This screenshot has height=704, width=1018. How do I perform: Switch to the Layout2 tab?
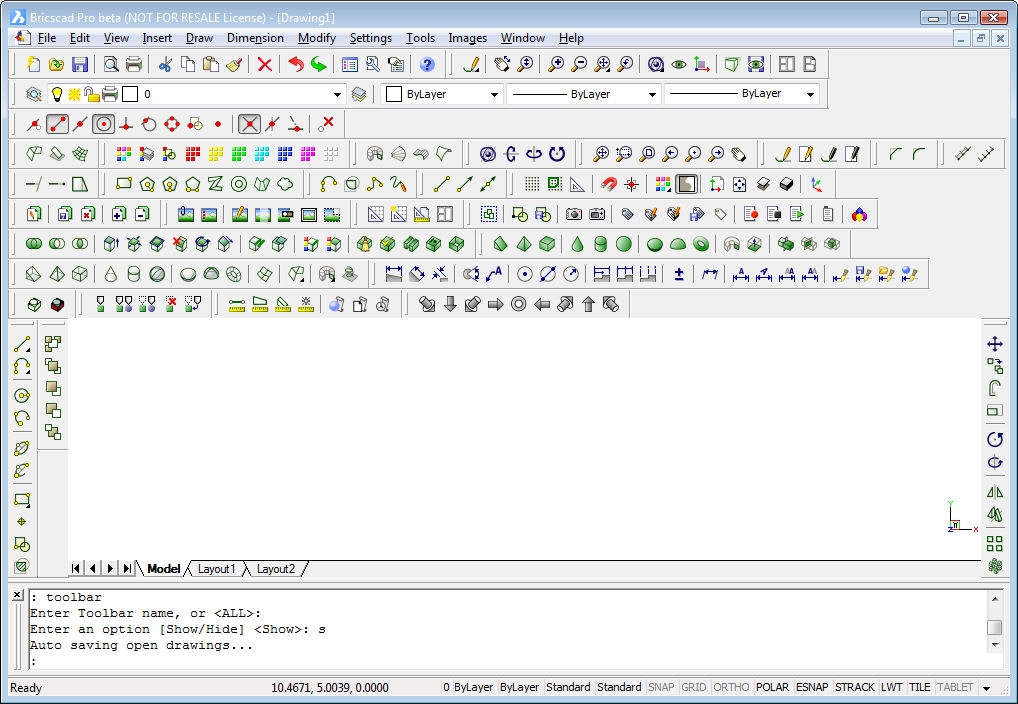pos(275,569)
